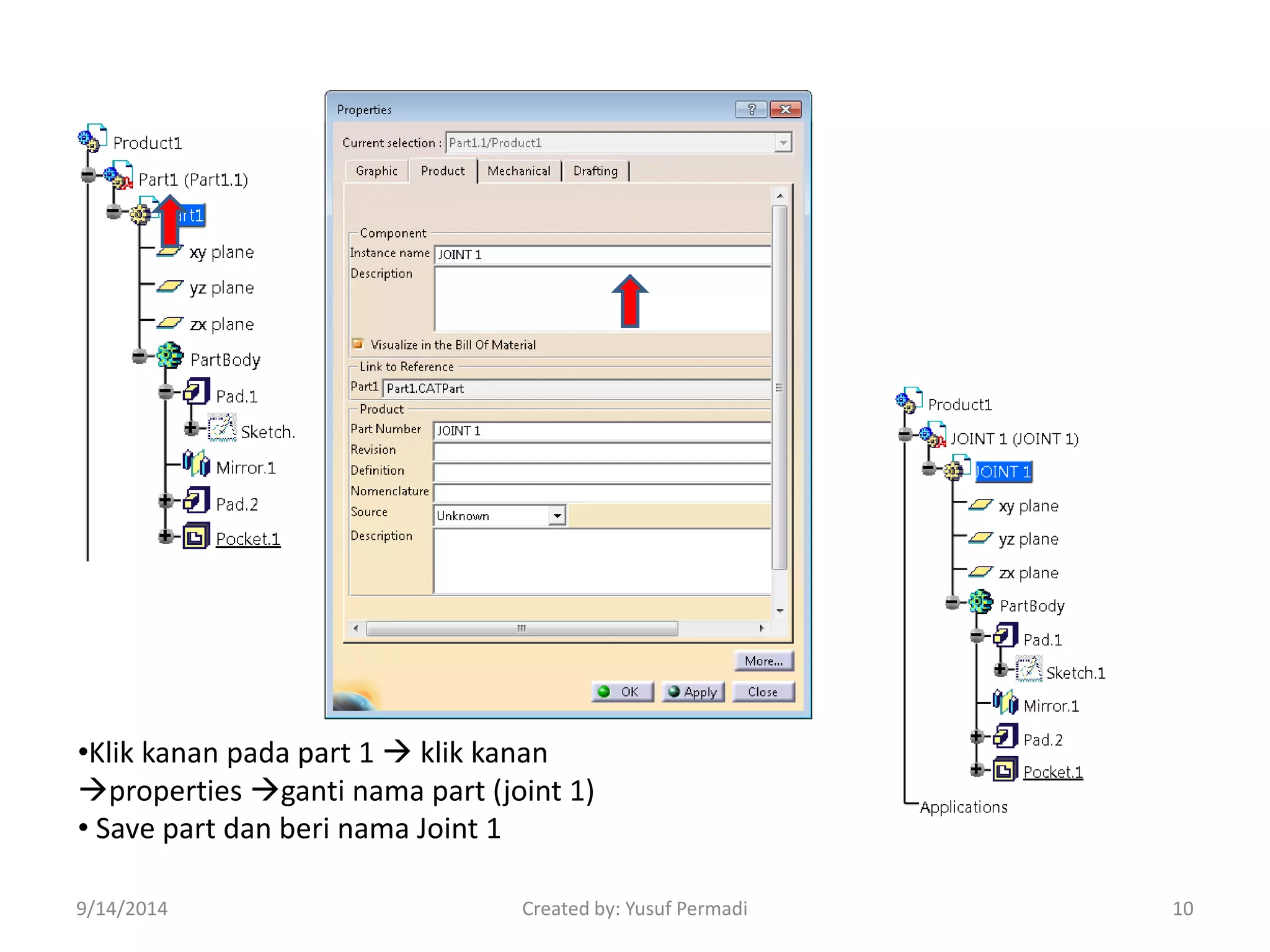1270x952 pixels.
Task: Click the Sketch icon in left tree
Action: coord(222,428)
